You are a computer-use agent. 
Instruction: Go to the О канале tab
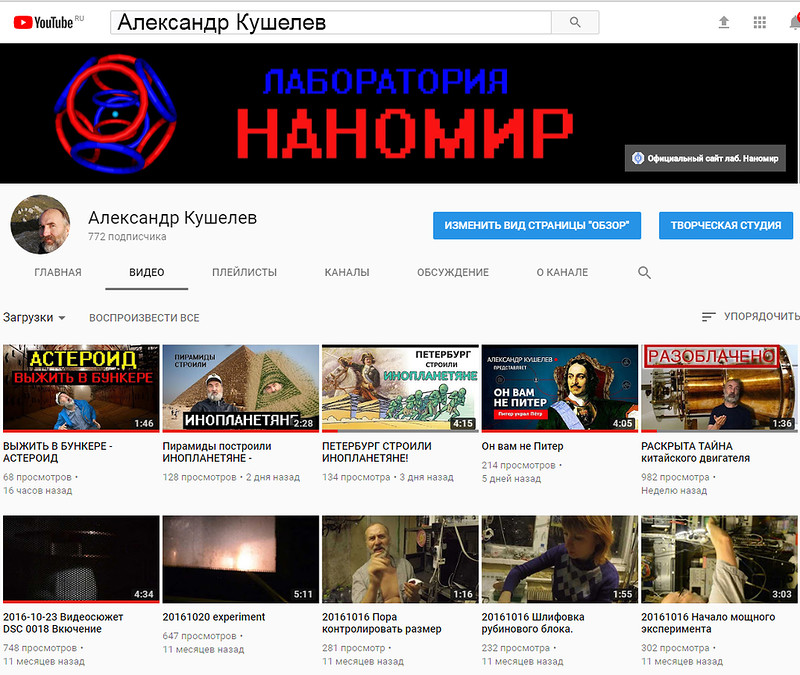pos(562,272)
